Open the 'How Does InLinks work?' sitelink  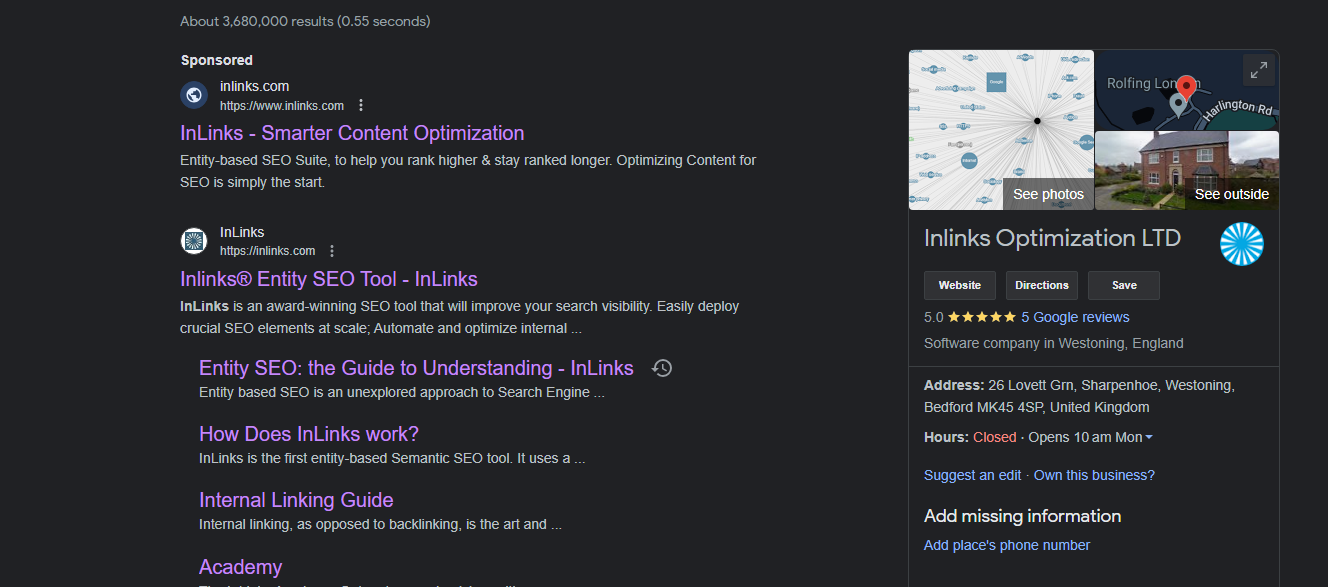(x=309, y=434)
